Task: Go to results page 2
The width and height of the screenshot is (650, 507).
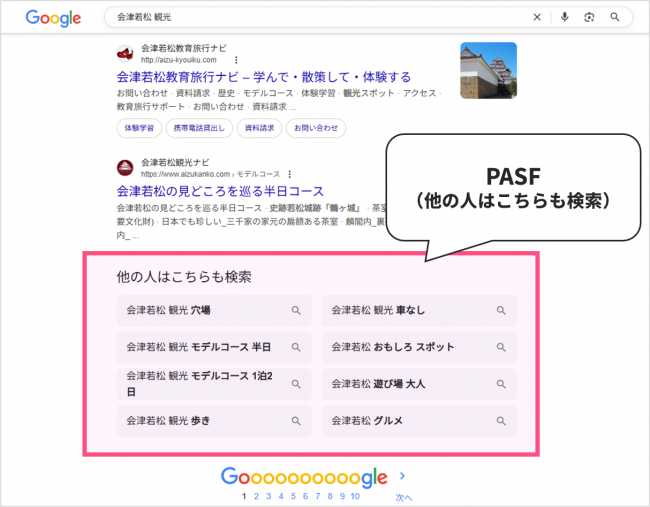Action: (257, 496)
